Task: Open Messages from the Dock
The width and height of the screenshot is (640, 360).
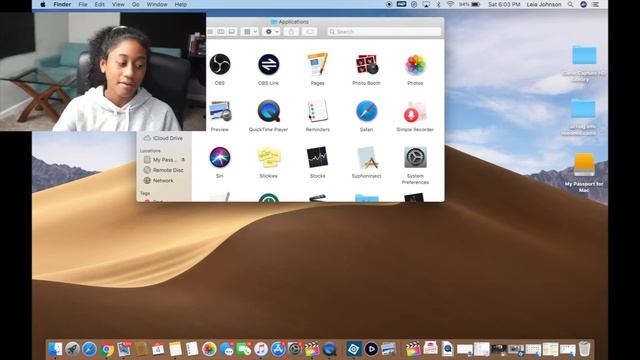Action: pyautogui.click(x=227, y=349)
